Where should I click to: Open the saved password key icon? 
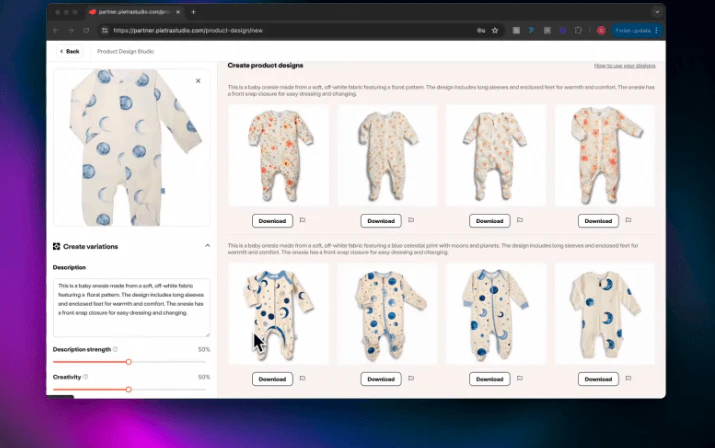pos(481,31)
